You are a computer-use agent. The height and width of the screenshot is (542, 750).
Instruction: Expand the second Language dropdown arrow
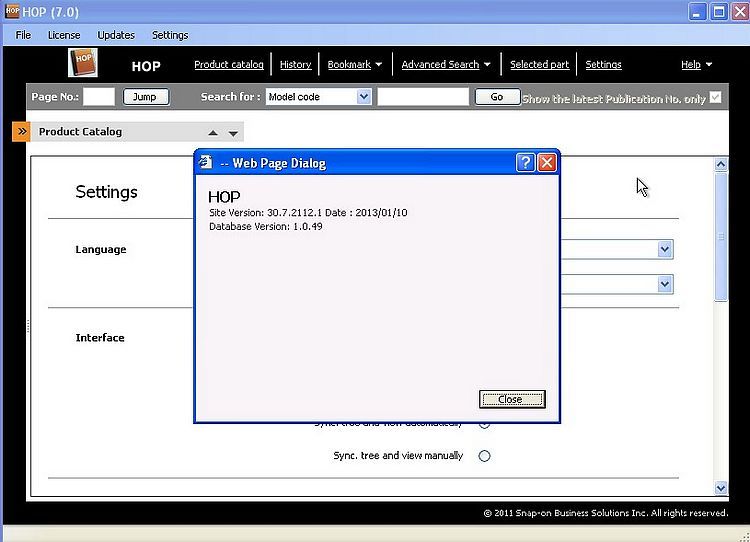coord(664,284)
